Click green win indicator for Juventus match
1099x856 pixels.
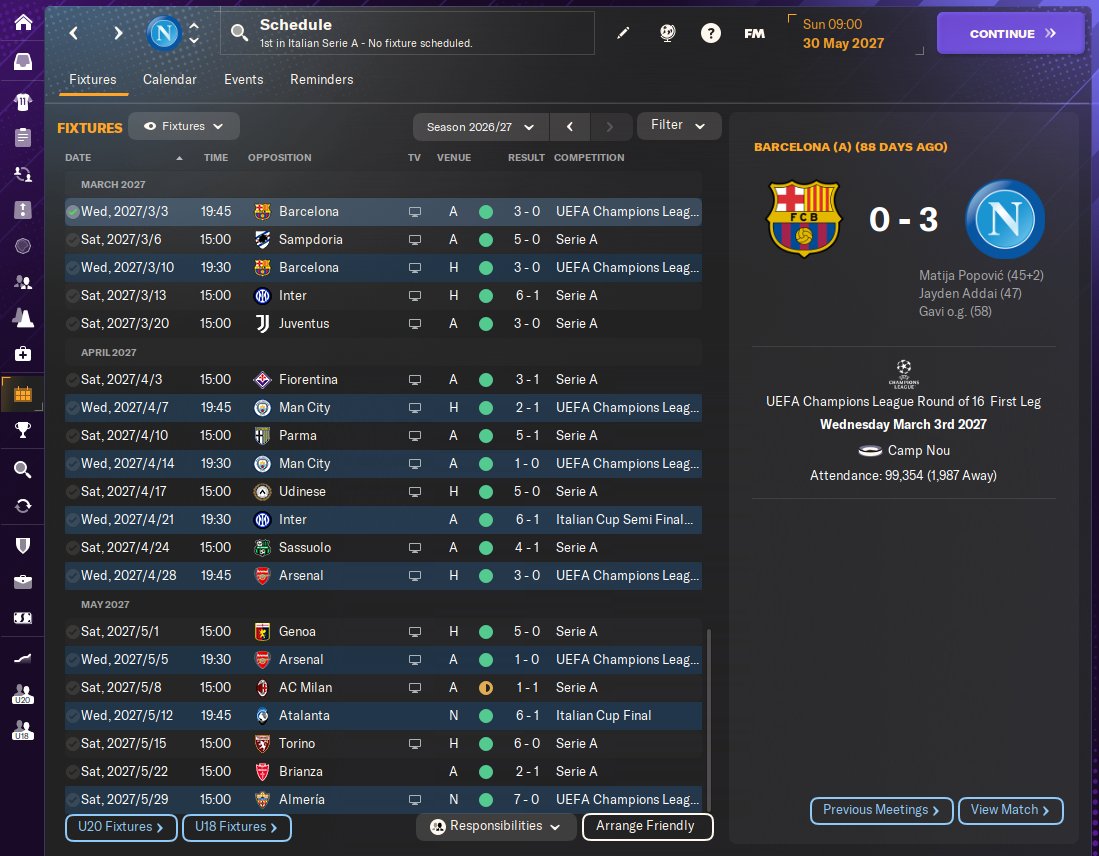point(486,324)
